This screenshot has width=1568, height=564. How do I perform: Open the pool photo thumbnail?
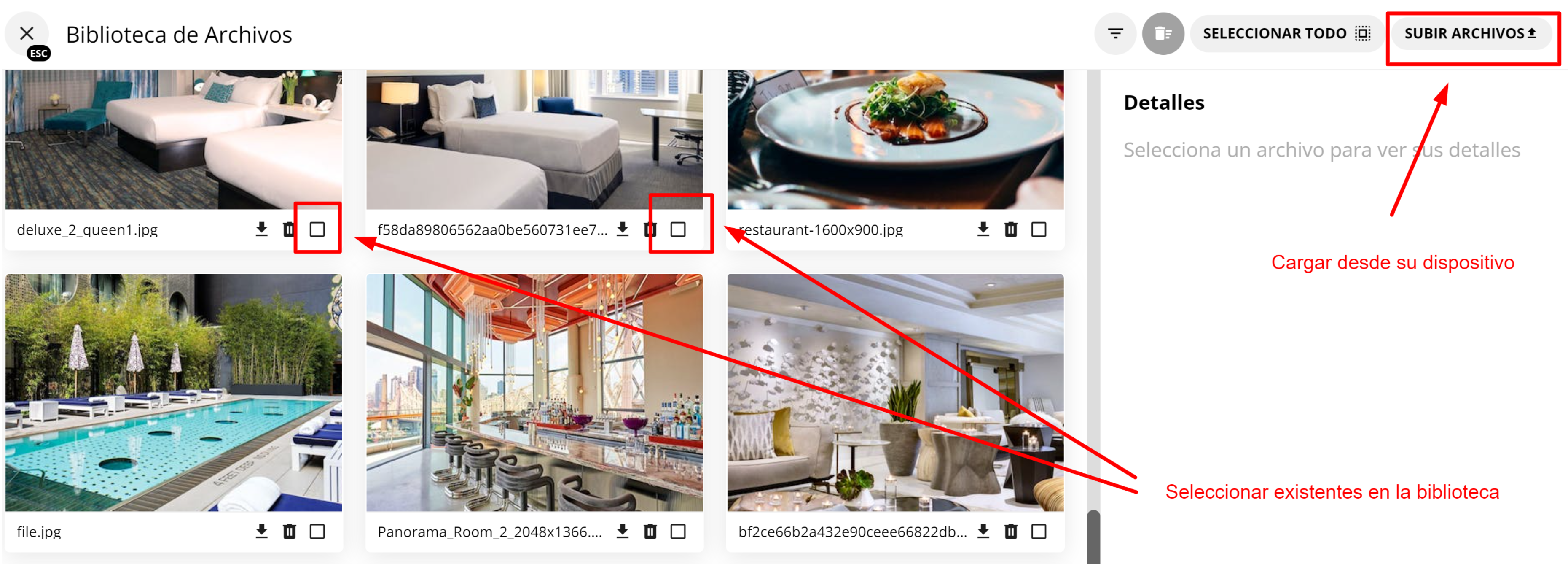(x=174, y=392)
